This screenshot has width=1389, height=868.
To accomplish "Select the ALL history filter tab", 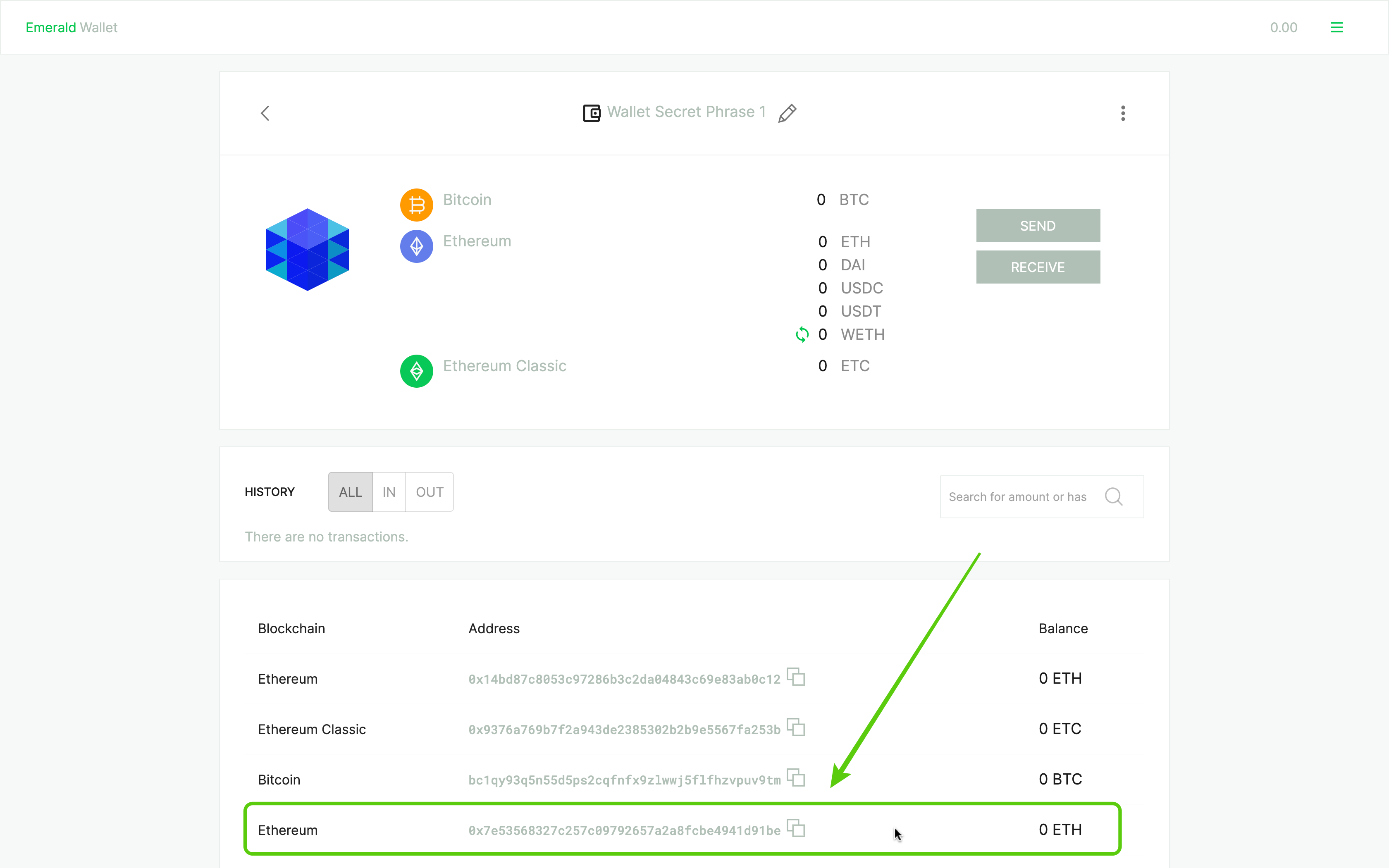I will point(350,491).
